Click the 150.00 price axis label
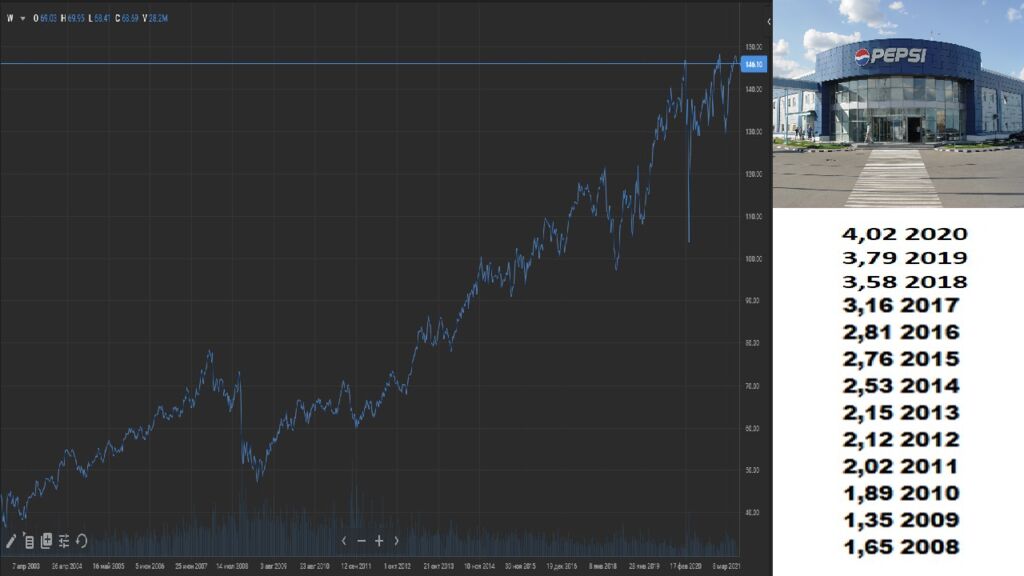This screenshot has width=1024, height=576. [x=753, y=47]
